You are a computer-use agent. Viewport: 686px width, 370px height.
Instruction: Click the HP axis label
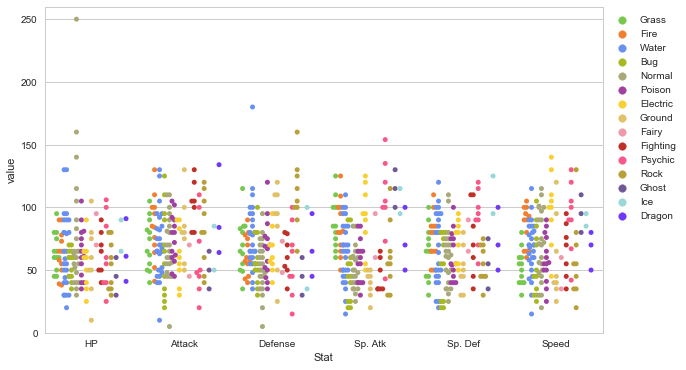tap(91, 344)
